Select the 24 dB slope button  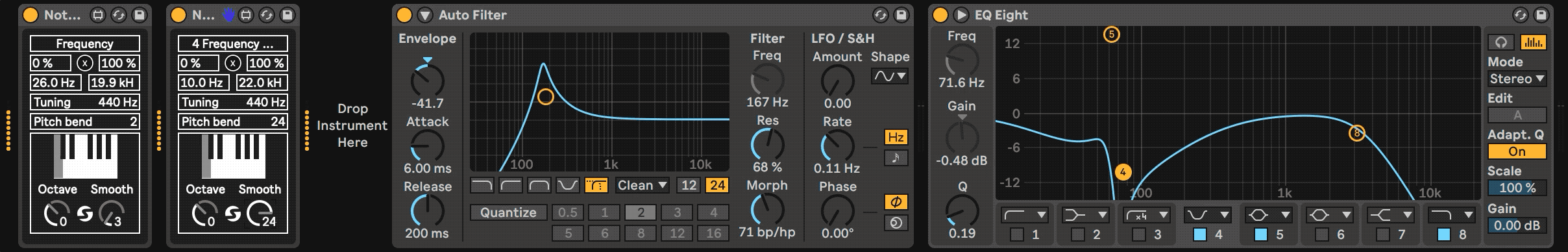coord(717,186)
